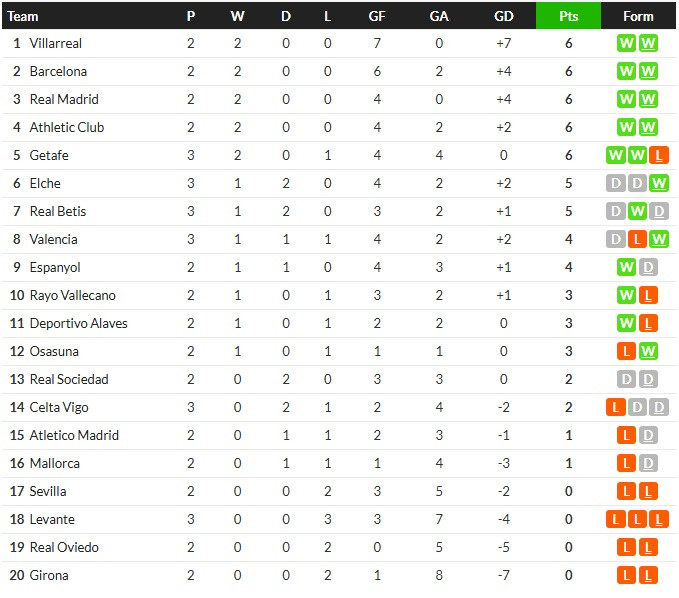Select the Girona team row
This screenshot has height=598, width=679.
tap(339, 575)
